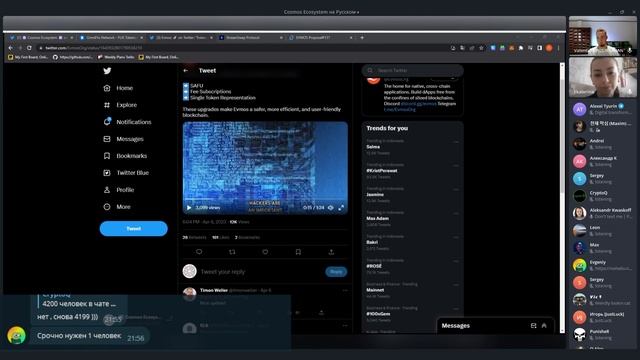The height and width of the screenshot is (360, 640).
Task: Open more options for Max Adam trend
Action: [x=456, y=213]
